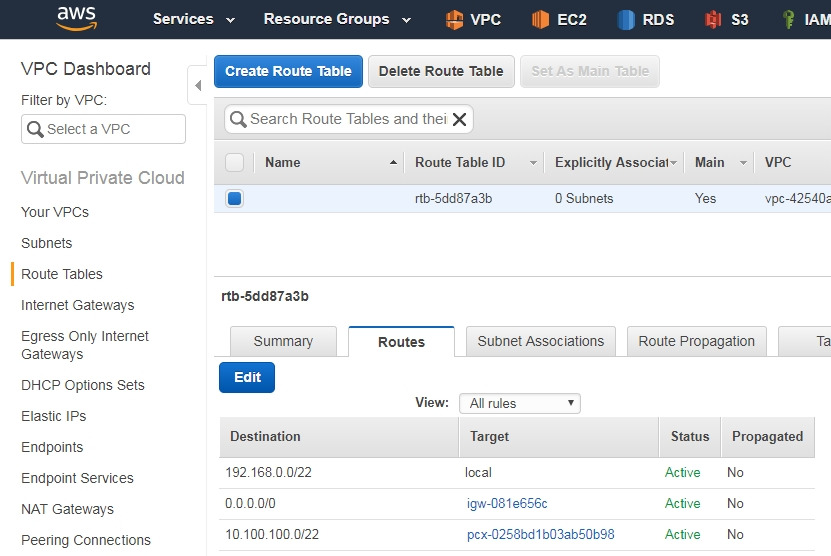
Task: Sort by the Name column arrow
Action: click(x=393, y=162)
